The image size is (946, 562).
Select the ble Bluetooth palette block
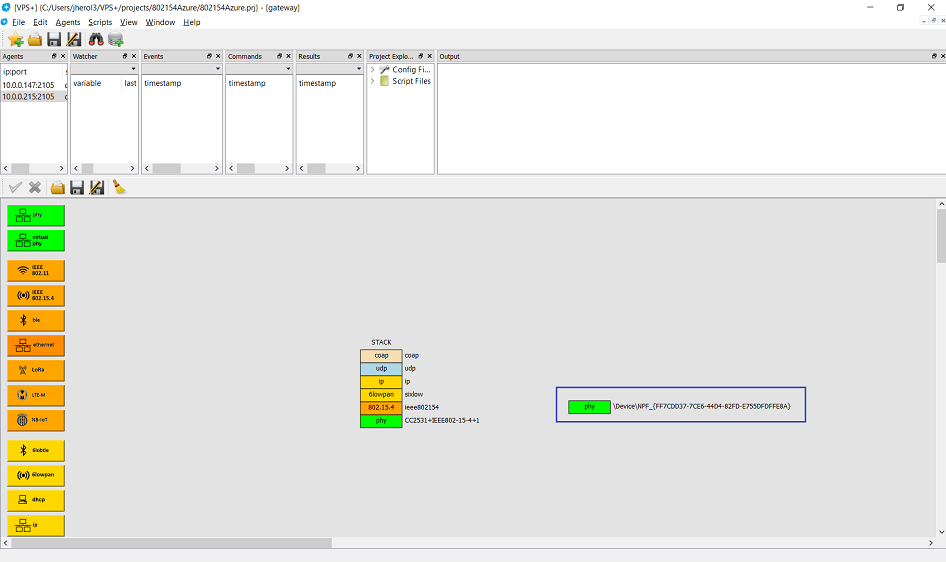[36, 320]
